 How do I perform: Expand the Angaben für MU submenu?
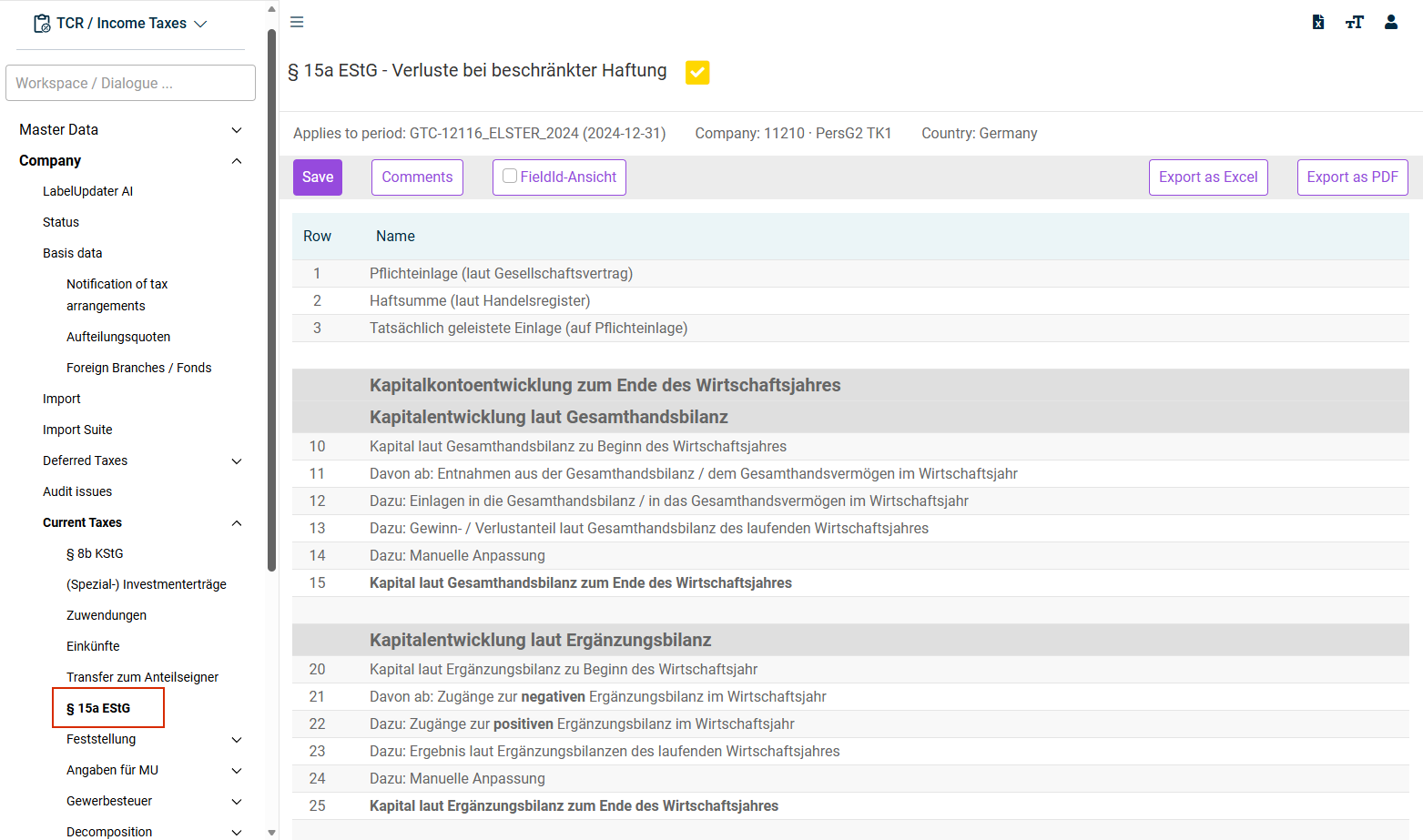pos(237,771)
